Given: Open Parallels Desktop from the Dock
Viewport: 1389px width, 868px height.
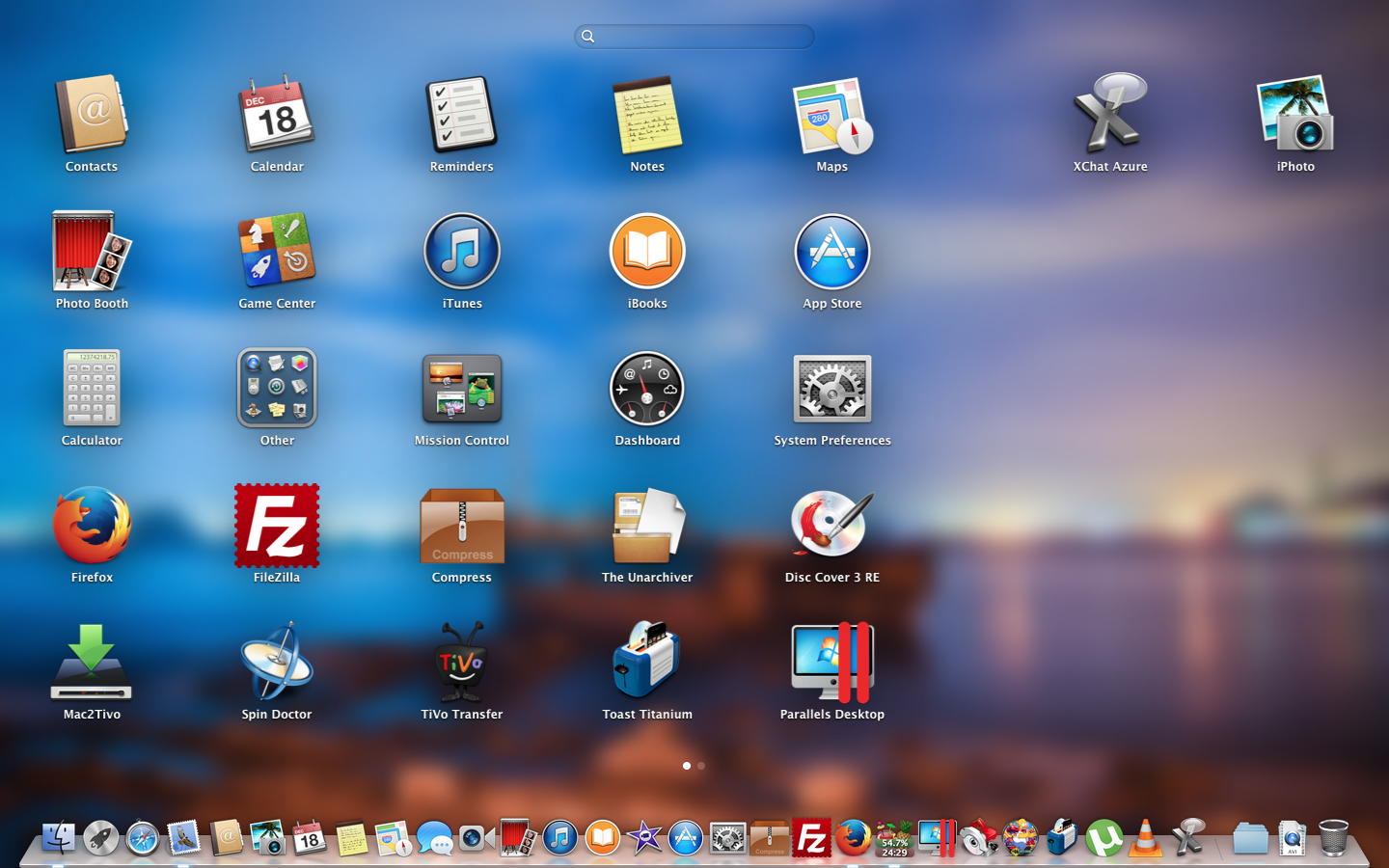Looking at the screenshot, I should (937, 837).
